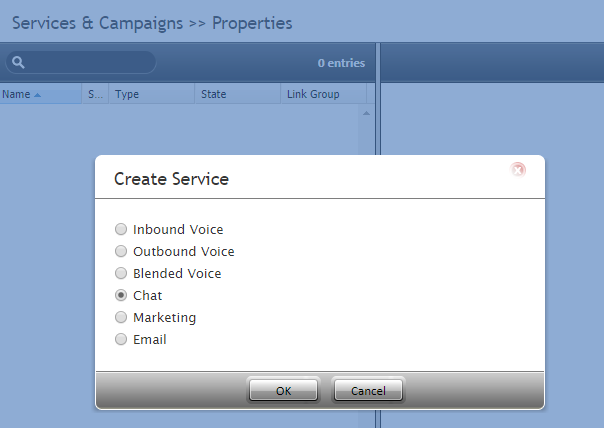
Task: Confirm with the OK button
Action: [284, 391]
